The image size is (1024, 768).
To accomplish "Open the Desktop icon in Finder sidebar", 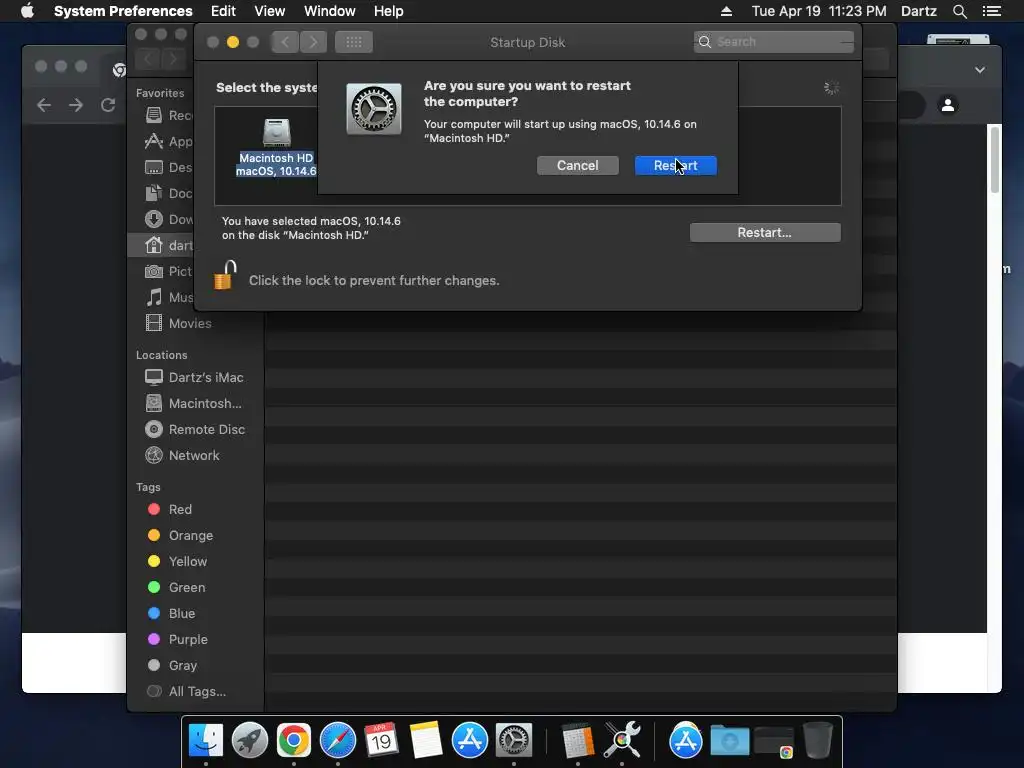I will pyautogui.click(x=153, y=167).
